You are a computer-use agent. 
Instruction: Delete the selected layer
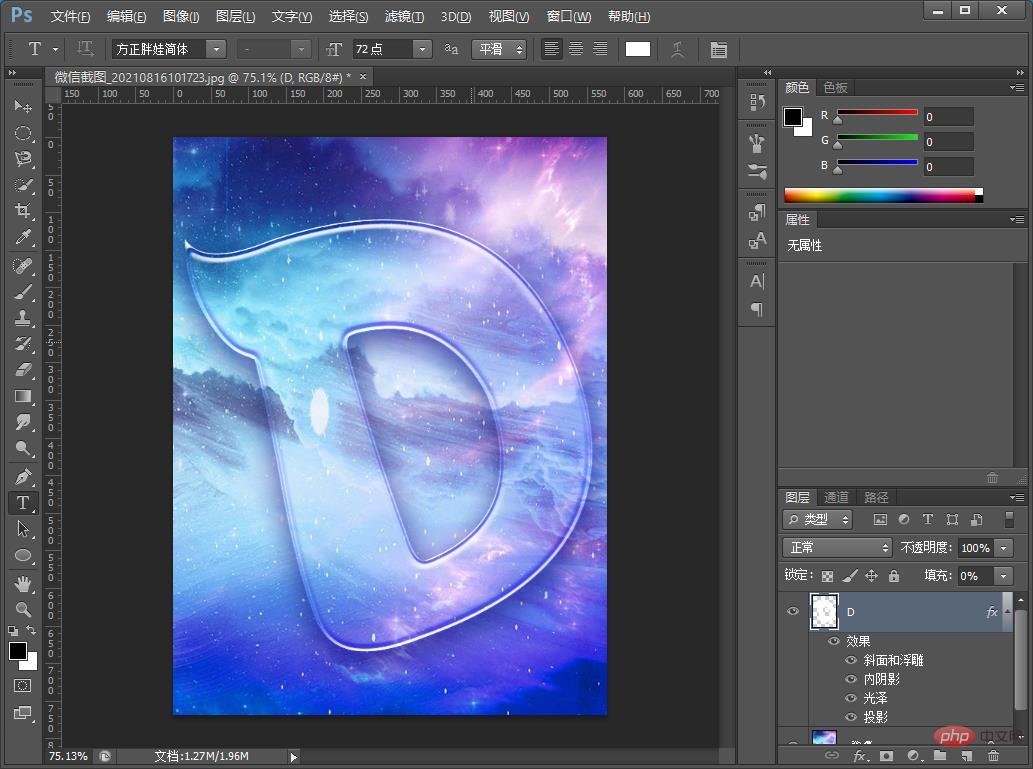click(993, 756)
